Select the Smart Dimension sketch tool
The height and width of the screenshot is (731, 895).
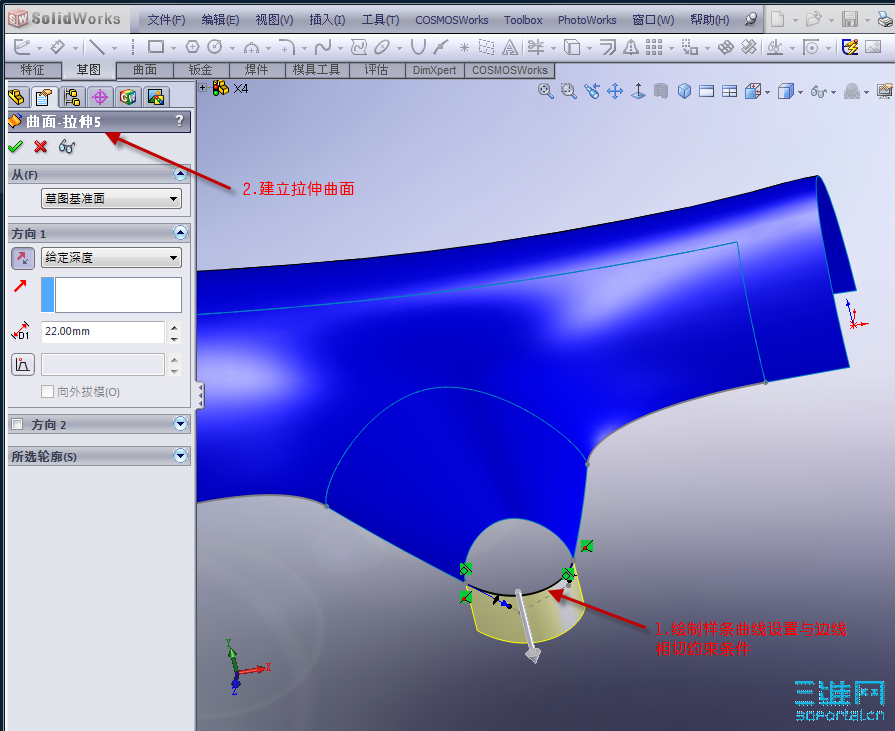pyautogui.click(x=57, y=47)
